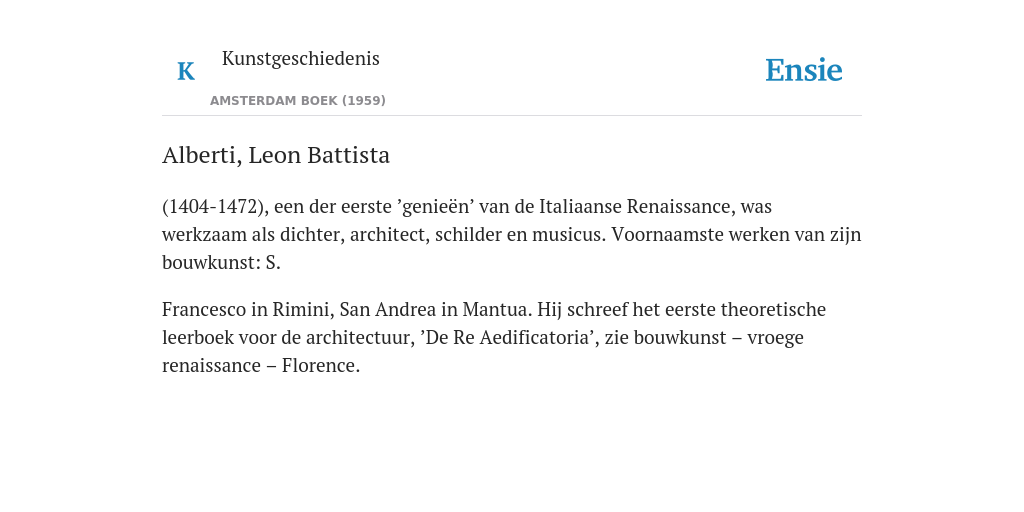Click the phrase Italiaanse Renaissance
This screenshot has height=512, width=1024.
tap(637, 206)
